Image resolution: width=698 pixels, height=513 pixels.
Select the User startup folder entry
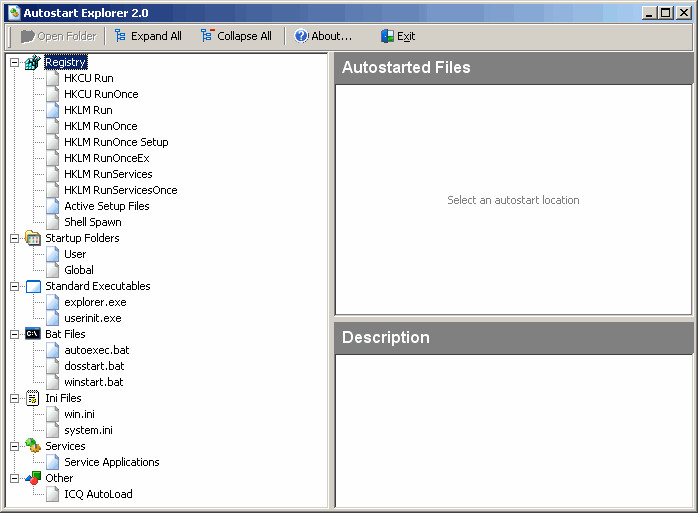75,254
